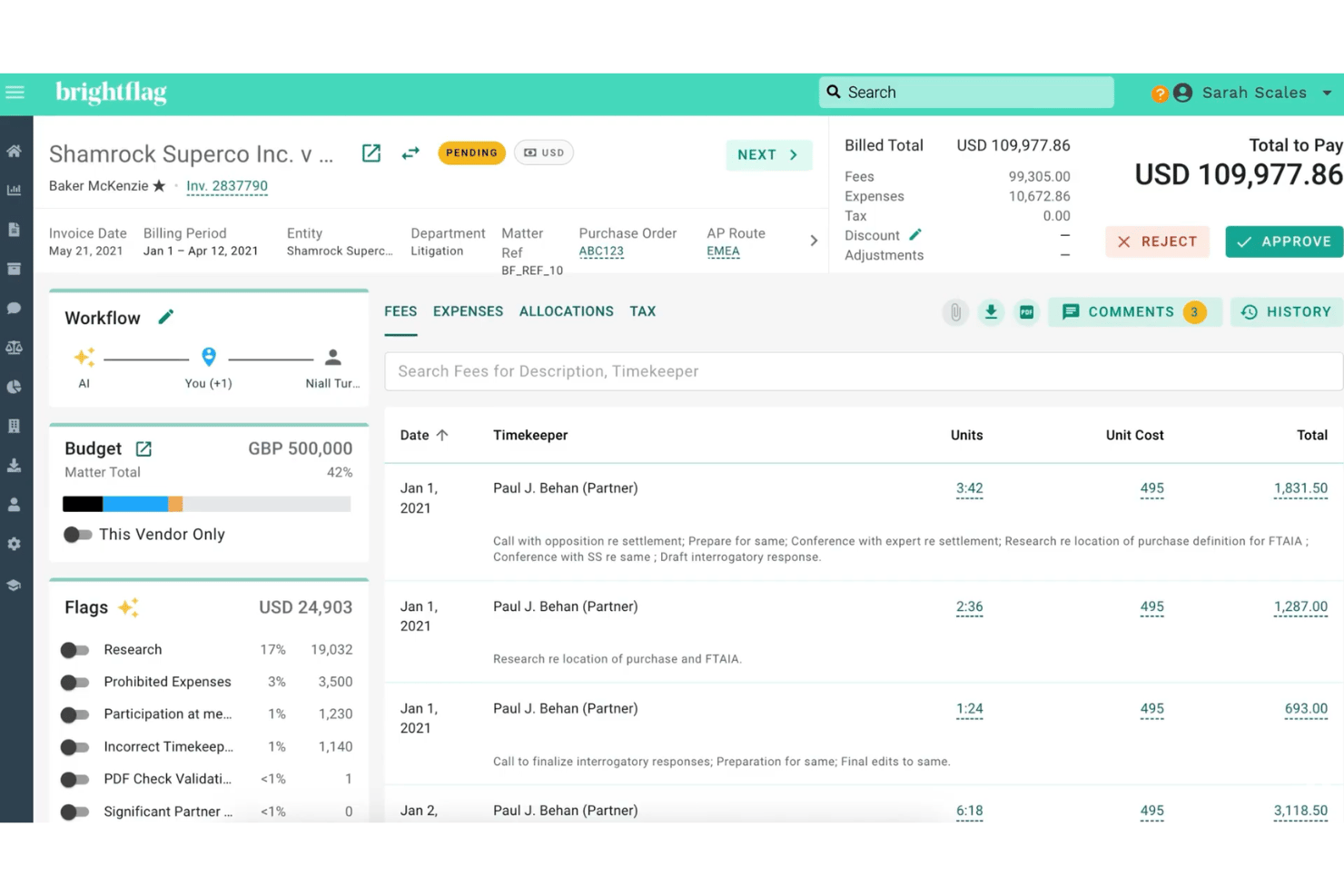The image size is (1344, 896).
Task: Click the 693.00 total value
Action: click(x=1306, y=709)
